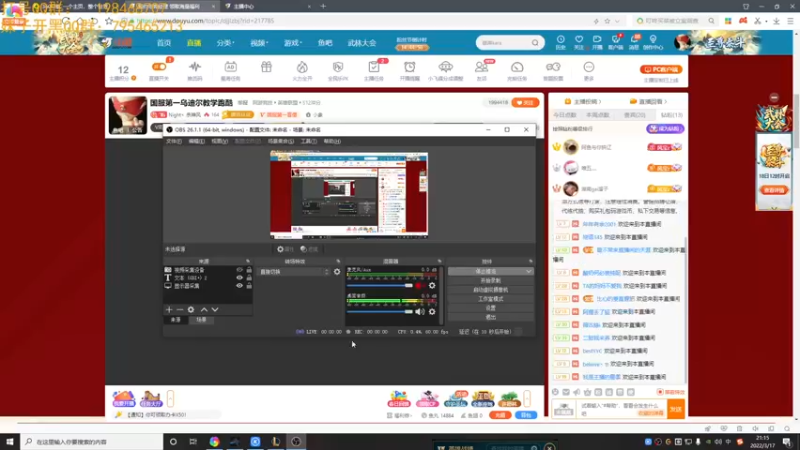Image resolution: width=800 pixels, height=450 pixels.
Task: Click the gift box icon in streamer toolbar
Action: click(x=266, y=67)
